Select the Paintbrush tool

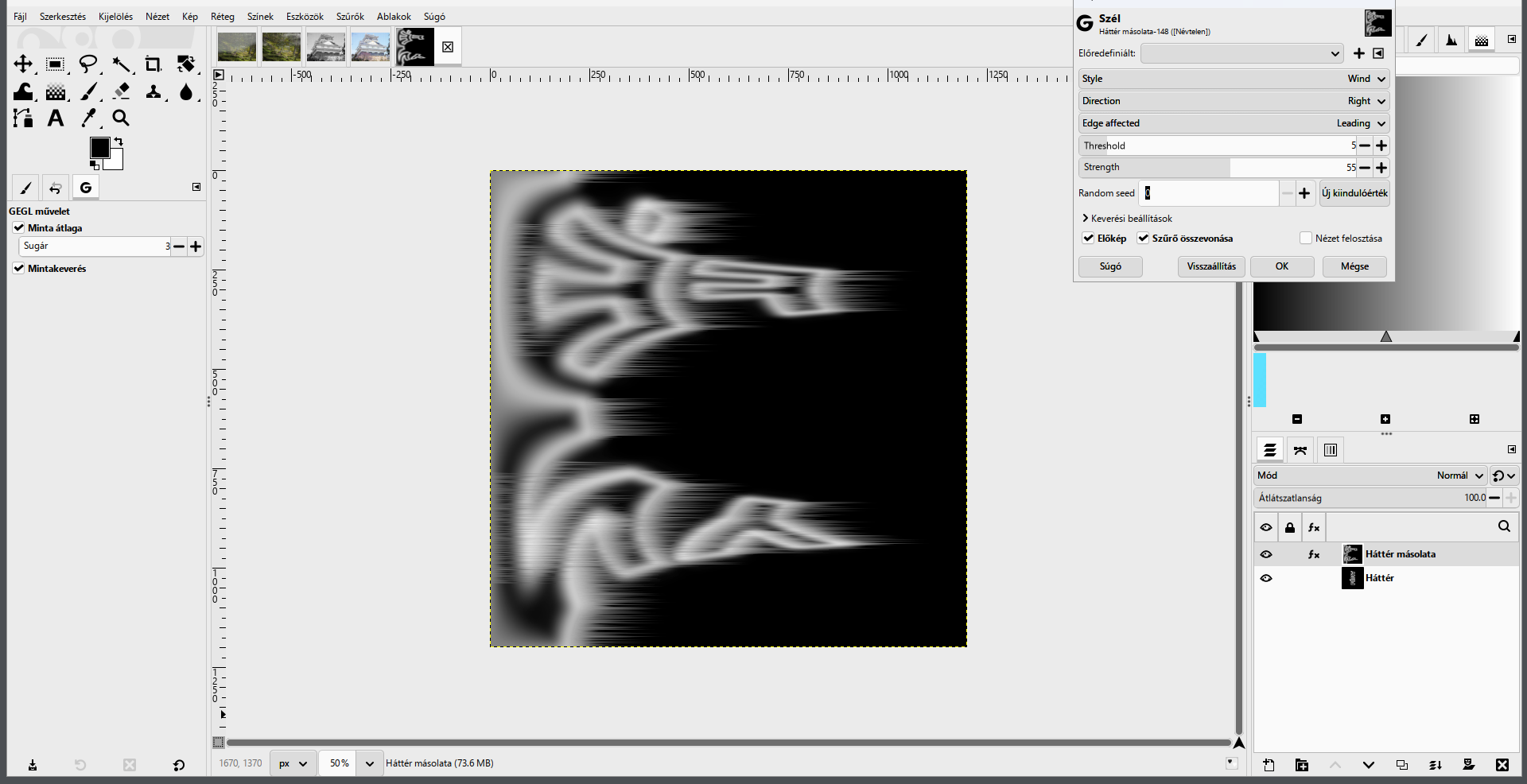pyautogui.click(x=88, y=91)
